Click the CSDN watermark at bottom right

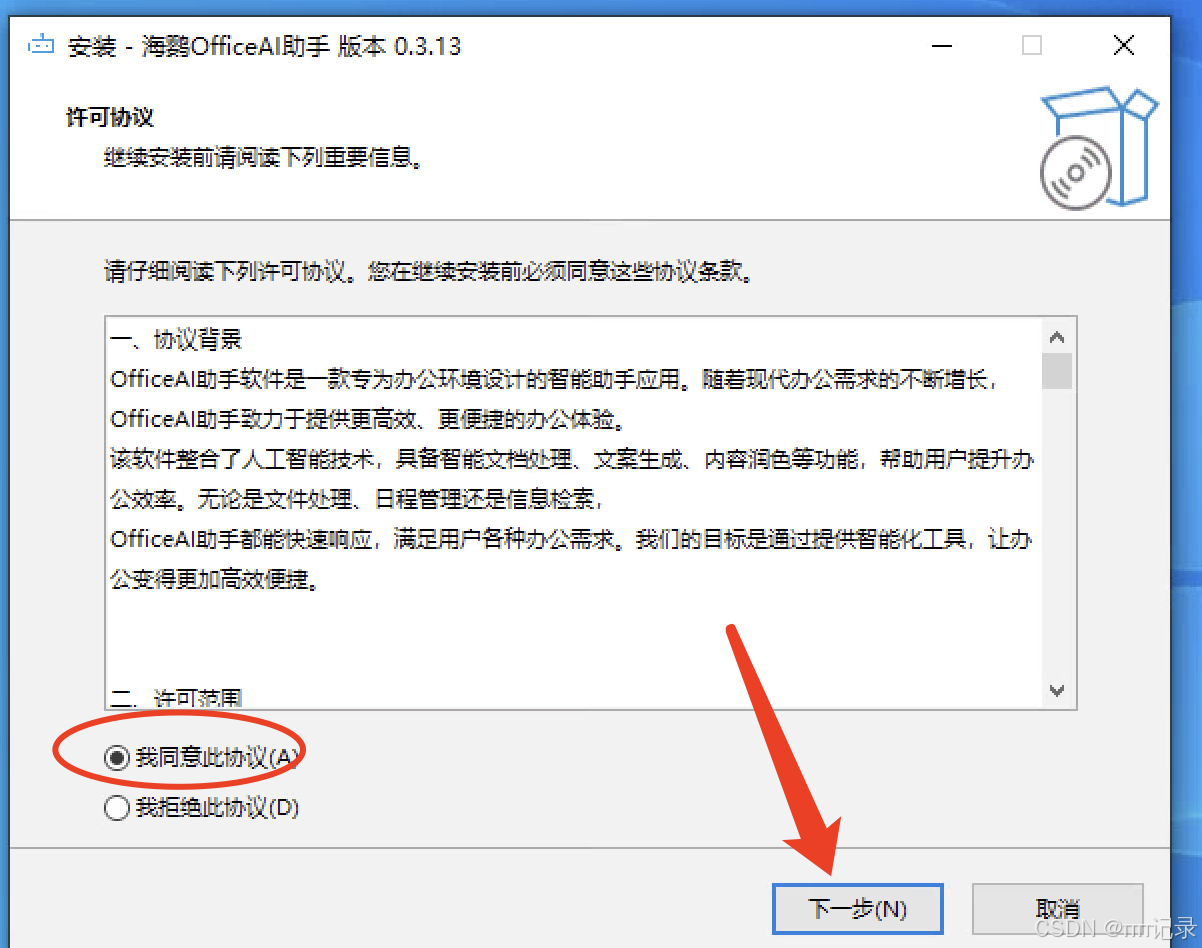(x=1116, y=928)
